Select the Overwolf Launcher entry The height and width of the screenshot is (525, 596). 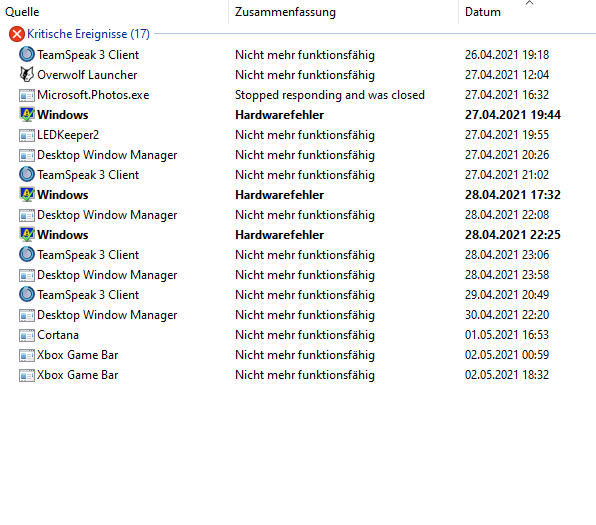pyautogui.click(x=87, y=75)
